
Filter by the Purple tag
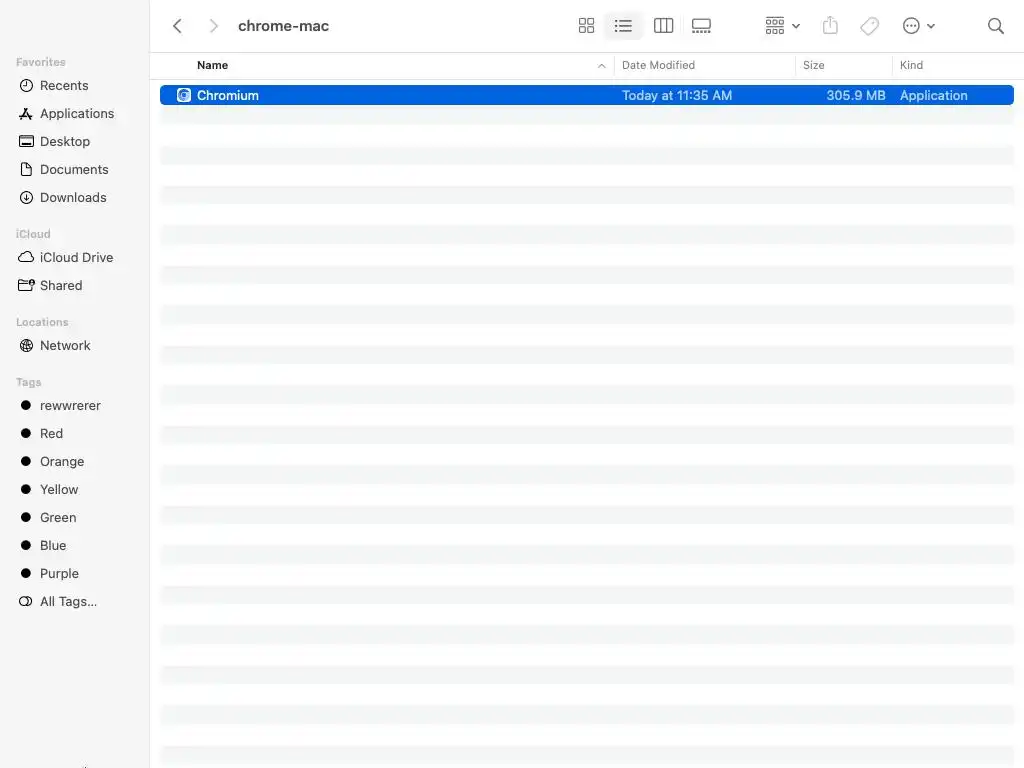pos(50,575)
